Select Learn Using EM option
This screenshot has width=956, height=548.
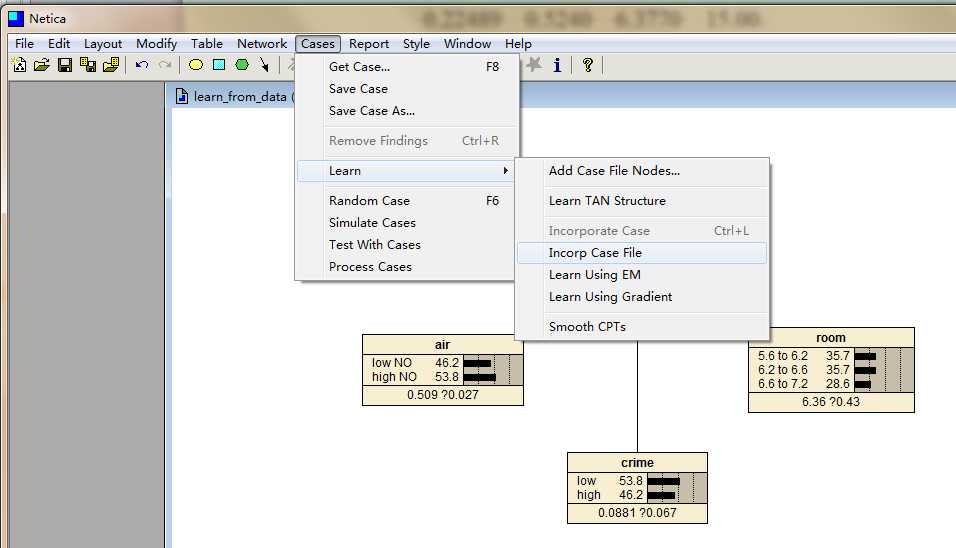pos(642,275)
